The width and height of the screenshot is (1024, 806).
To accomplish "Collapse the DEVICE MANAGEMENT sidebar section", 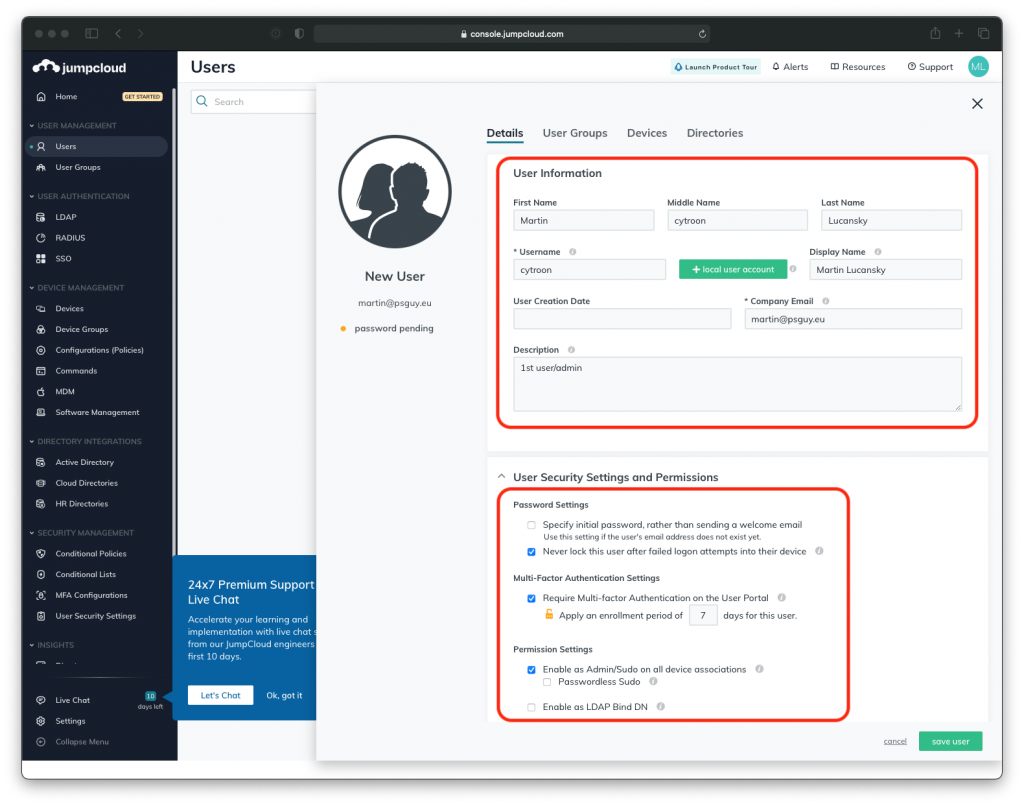I will 32,287.
